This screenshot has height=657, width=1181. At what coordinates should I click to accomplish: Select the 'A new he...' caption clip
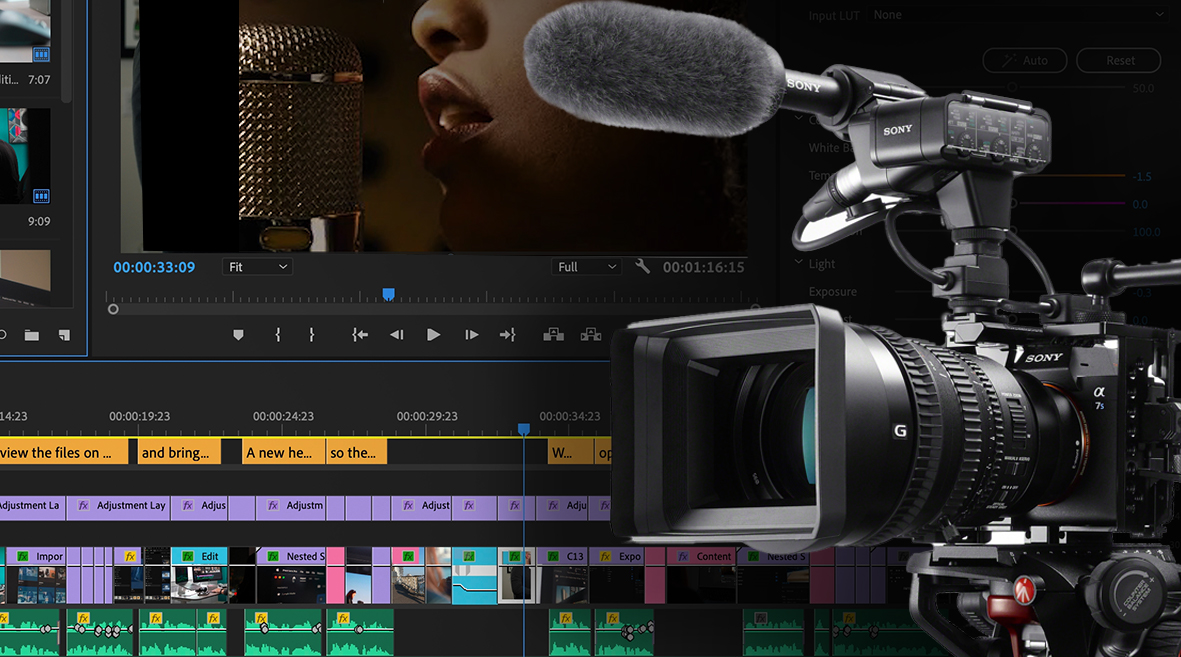[284, 452]
